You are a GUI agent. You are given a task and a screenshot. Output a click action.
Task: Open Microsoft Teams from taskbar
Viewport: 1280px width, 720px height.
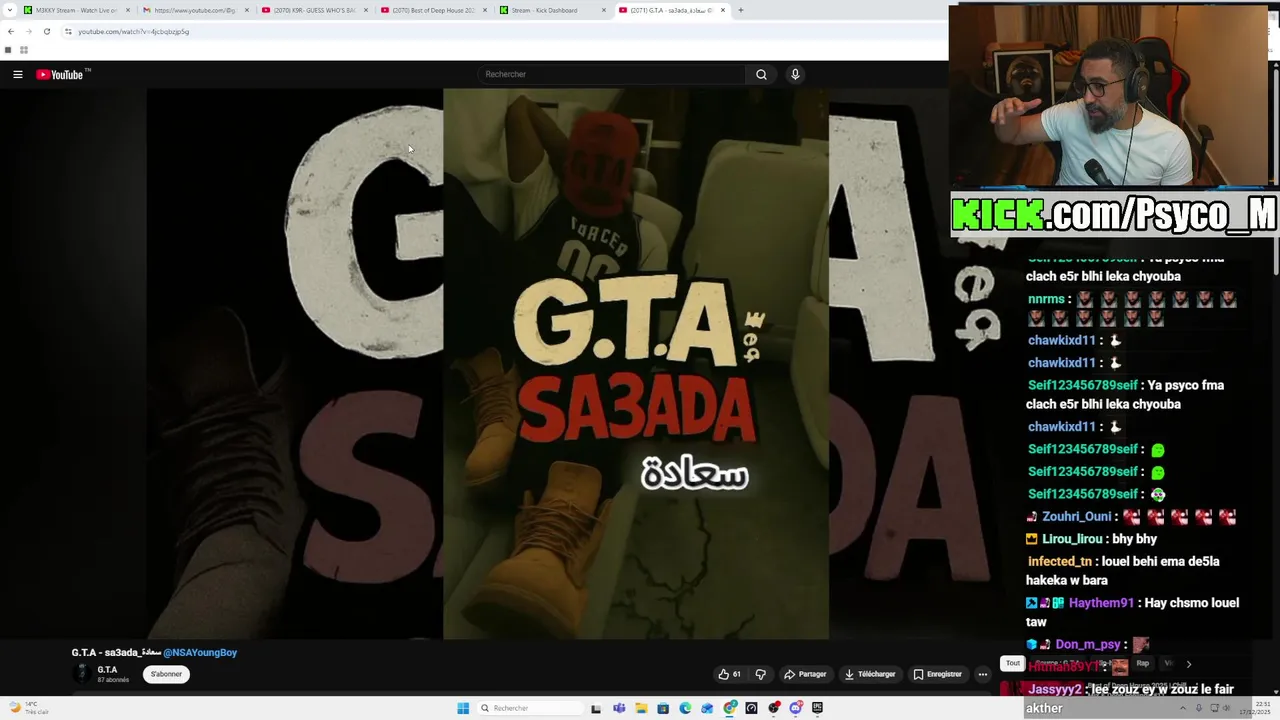[619, 708]
